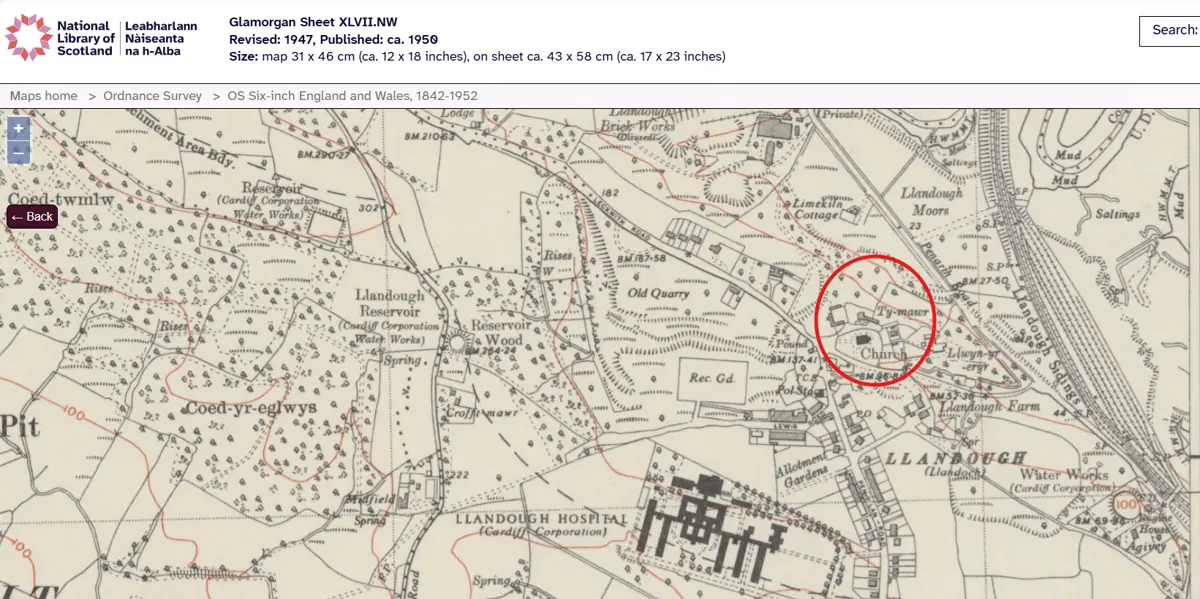The width and height of the screenshot is (1200, 599).
Task: Follow the Ordnance Survey breadcrumb link
Action: click(153, 96)
